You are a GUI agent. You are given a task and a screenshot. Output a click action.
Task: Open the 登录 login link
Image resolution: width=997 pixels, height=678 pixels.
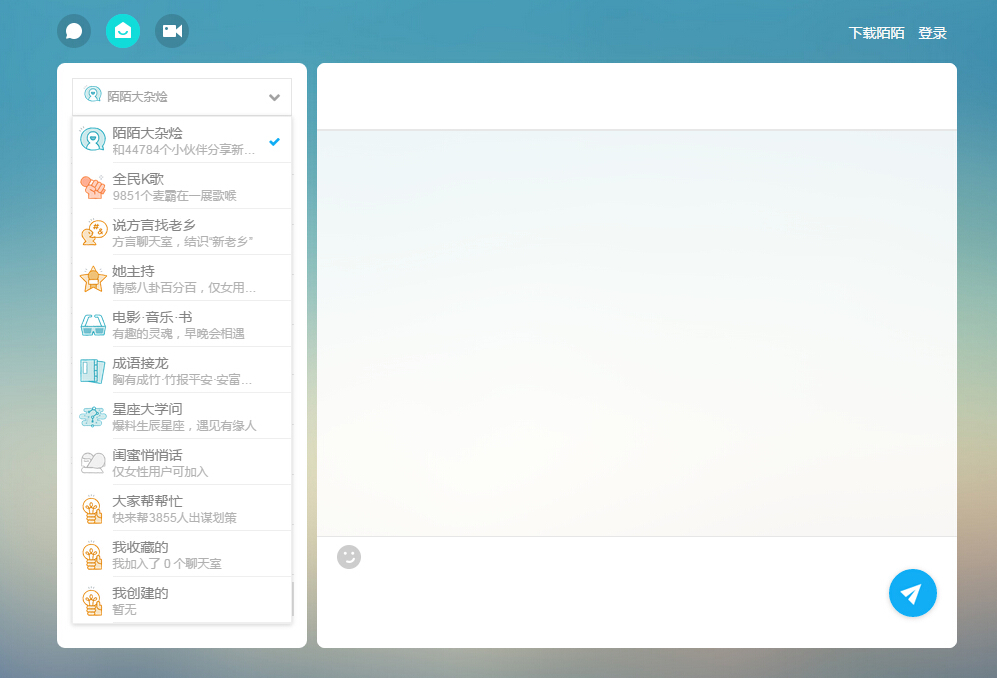pos(933,32)
